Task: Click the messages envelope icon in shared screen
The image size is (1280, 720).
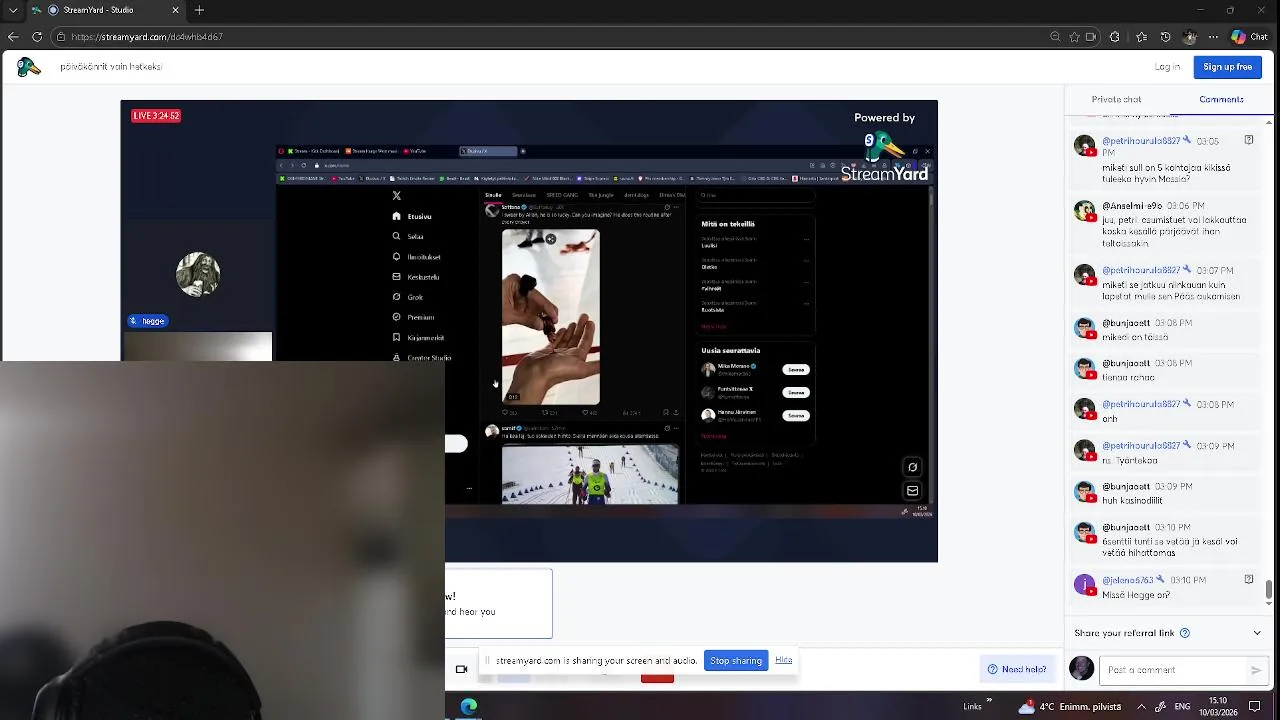Action: pos(912,491)
